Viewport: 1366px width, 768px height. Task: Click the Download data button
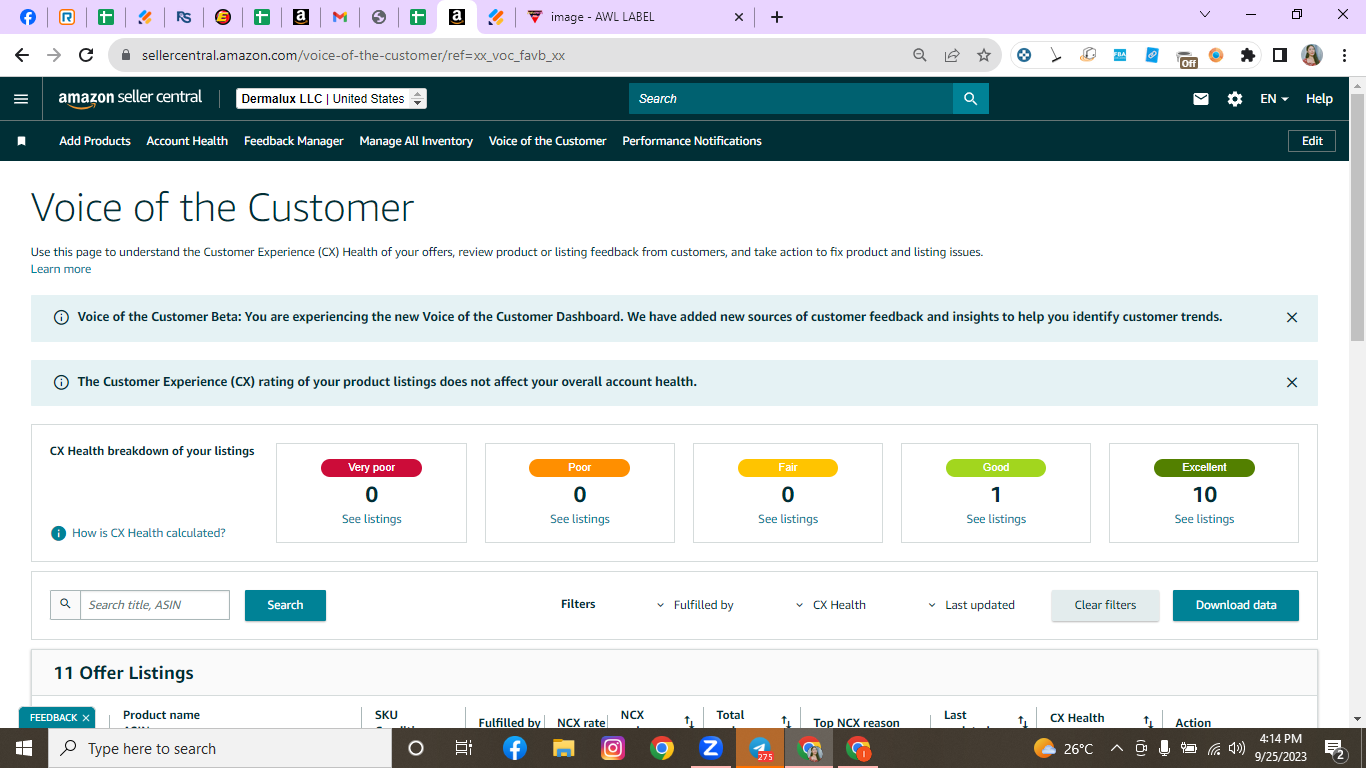click(x=1236, y=605)
